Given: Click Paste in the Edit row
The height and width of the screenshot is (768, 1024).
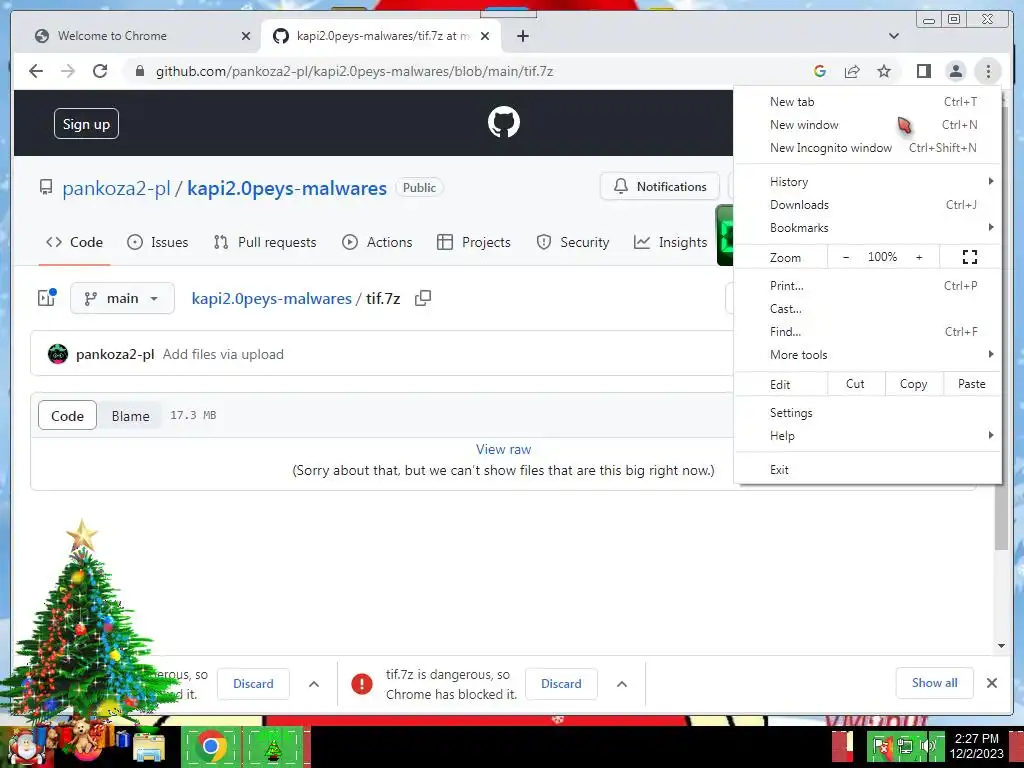Looking at the screenshot, I should (x=972, y=384).
